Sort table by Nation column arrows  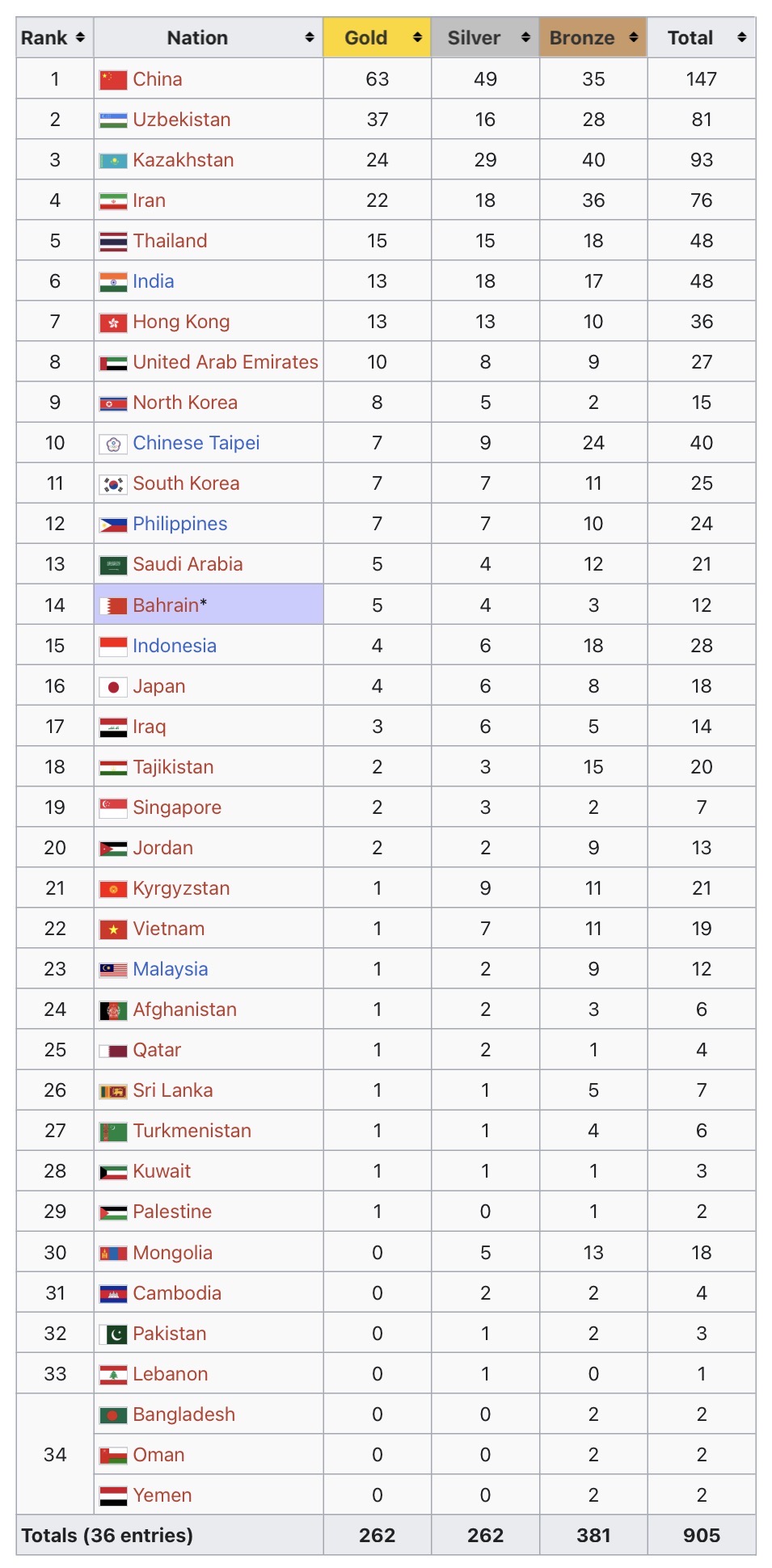click(309, 37)
